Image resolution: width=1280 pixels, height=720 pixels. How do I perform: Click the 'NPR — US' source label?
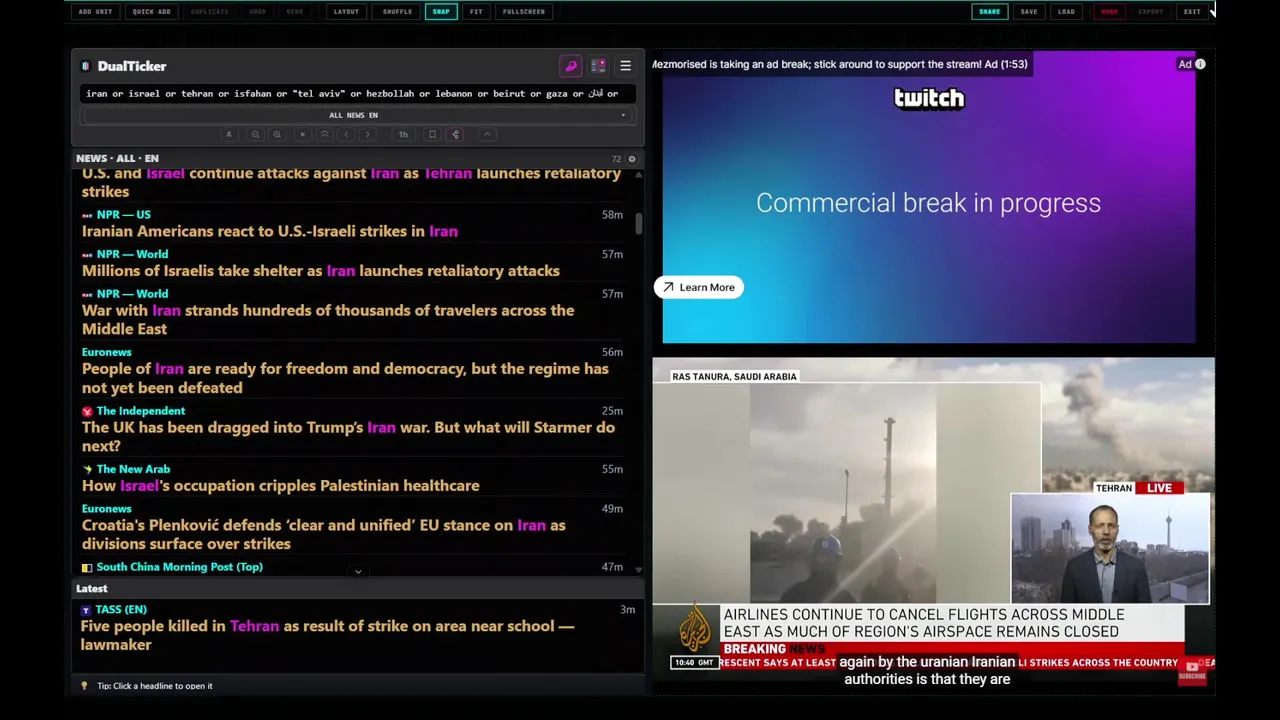coord(123,215)
